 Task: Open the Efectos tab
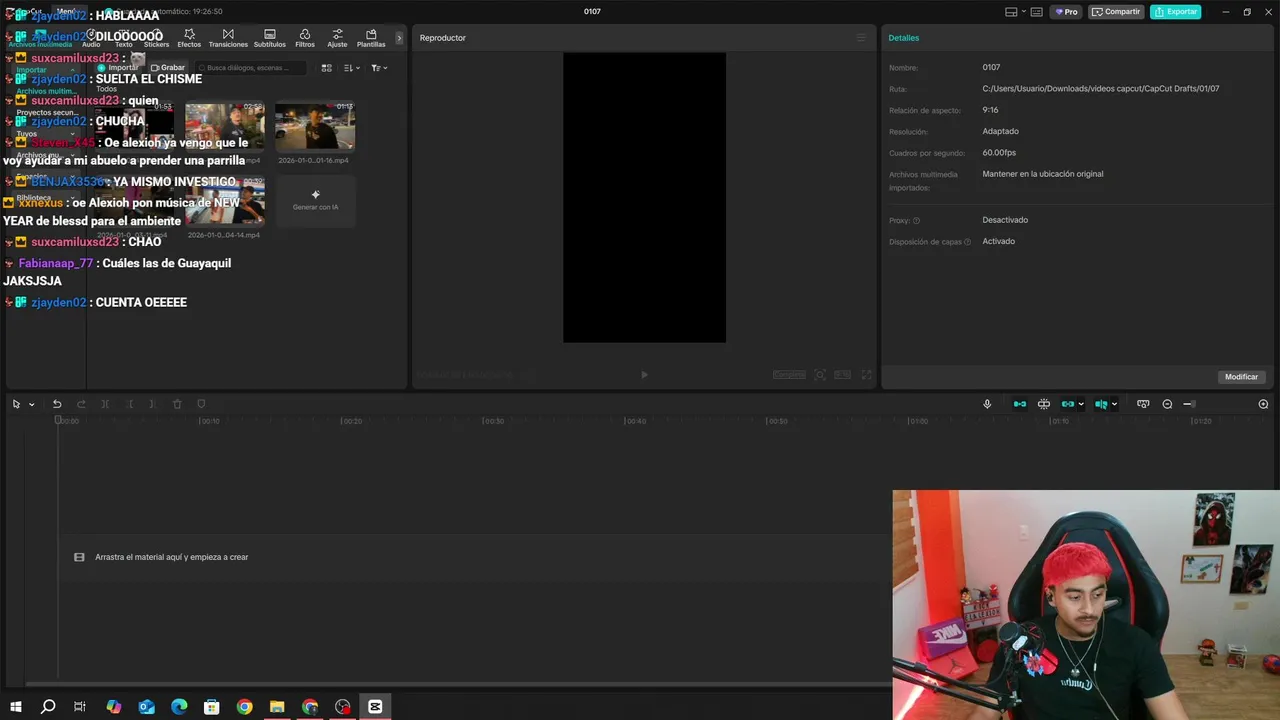click(x=189, y=38)
